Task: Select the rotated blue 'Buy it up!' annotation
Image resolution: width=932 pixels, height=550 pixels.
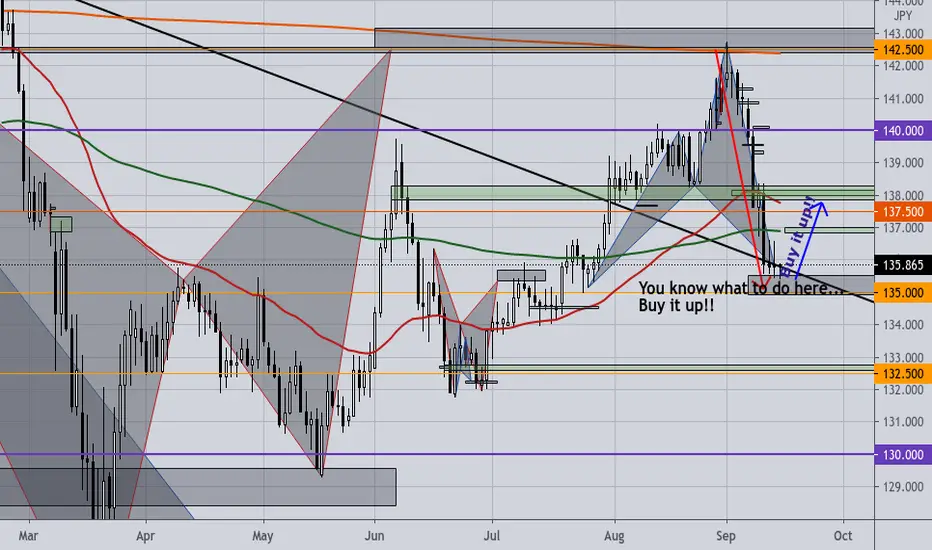Action: click(x=797, y=238)
